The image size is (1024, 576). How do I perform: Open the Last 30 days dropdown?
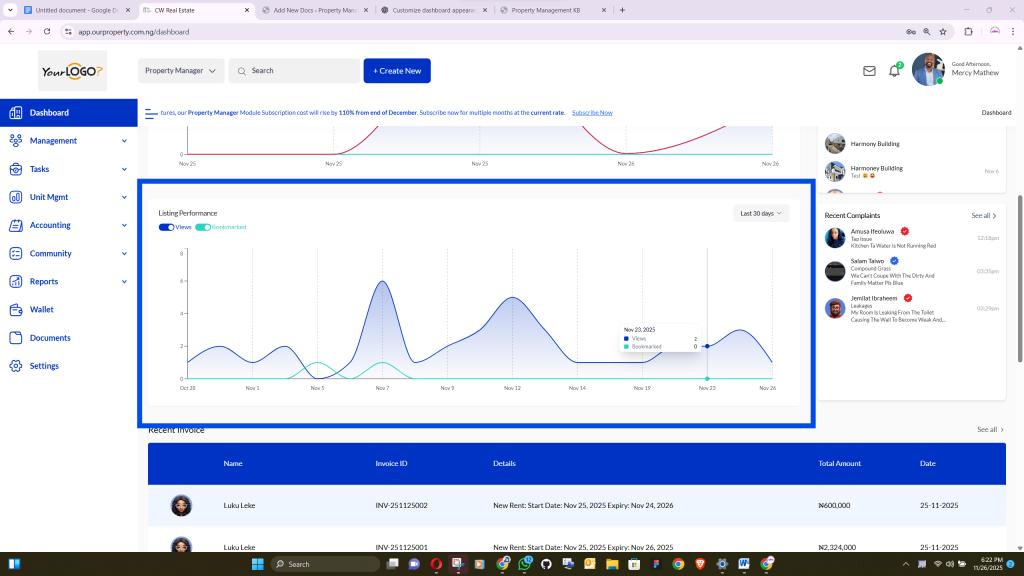click(760, 213)
